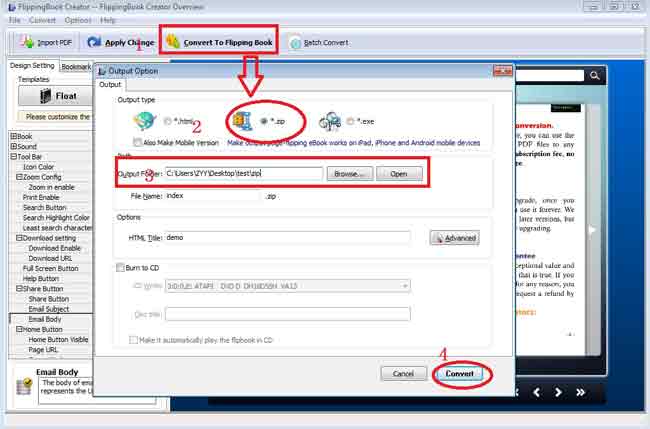Enable Also Make Mobile Version checkbox
This screenshot has width=650, height=429.
pos(137,142)
